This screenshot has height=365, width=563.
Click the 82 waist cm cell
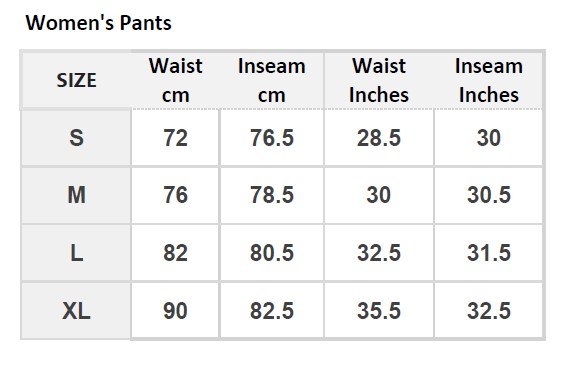176,253
